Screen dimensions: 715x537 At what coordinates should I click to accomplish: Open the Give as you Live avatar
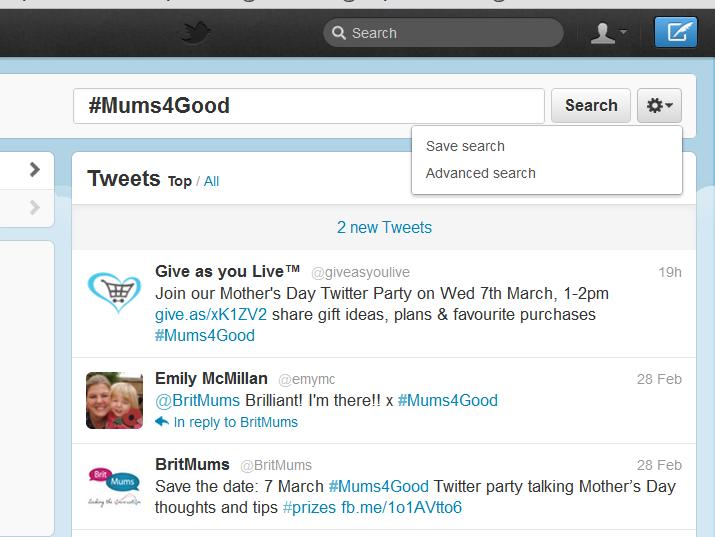point(114,292)
